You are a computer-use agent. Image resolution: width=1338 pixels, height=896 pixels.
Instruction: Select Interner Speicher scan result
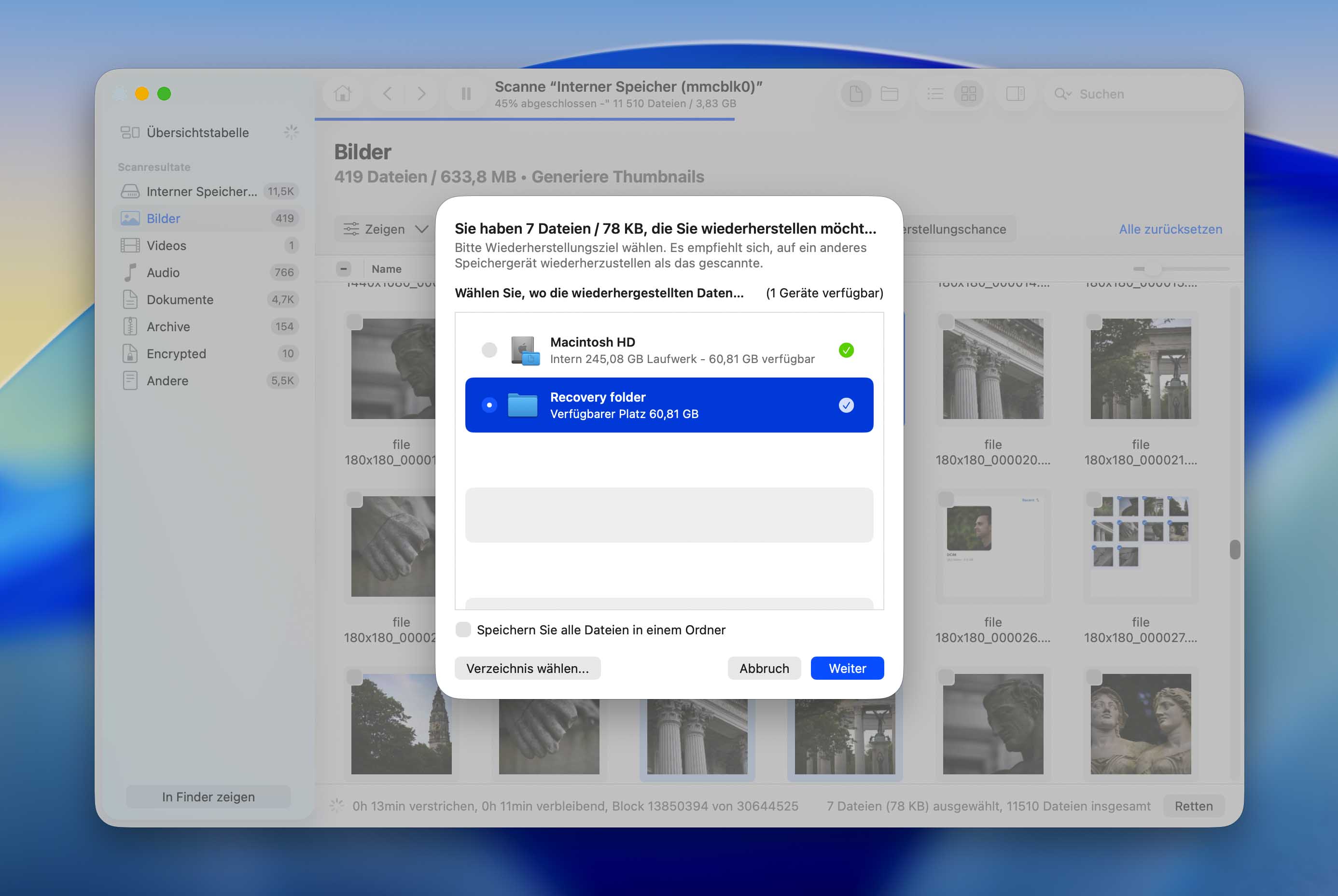click(x=209, y=192)
